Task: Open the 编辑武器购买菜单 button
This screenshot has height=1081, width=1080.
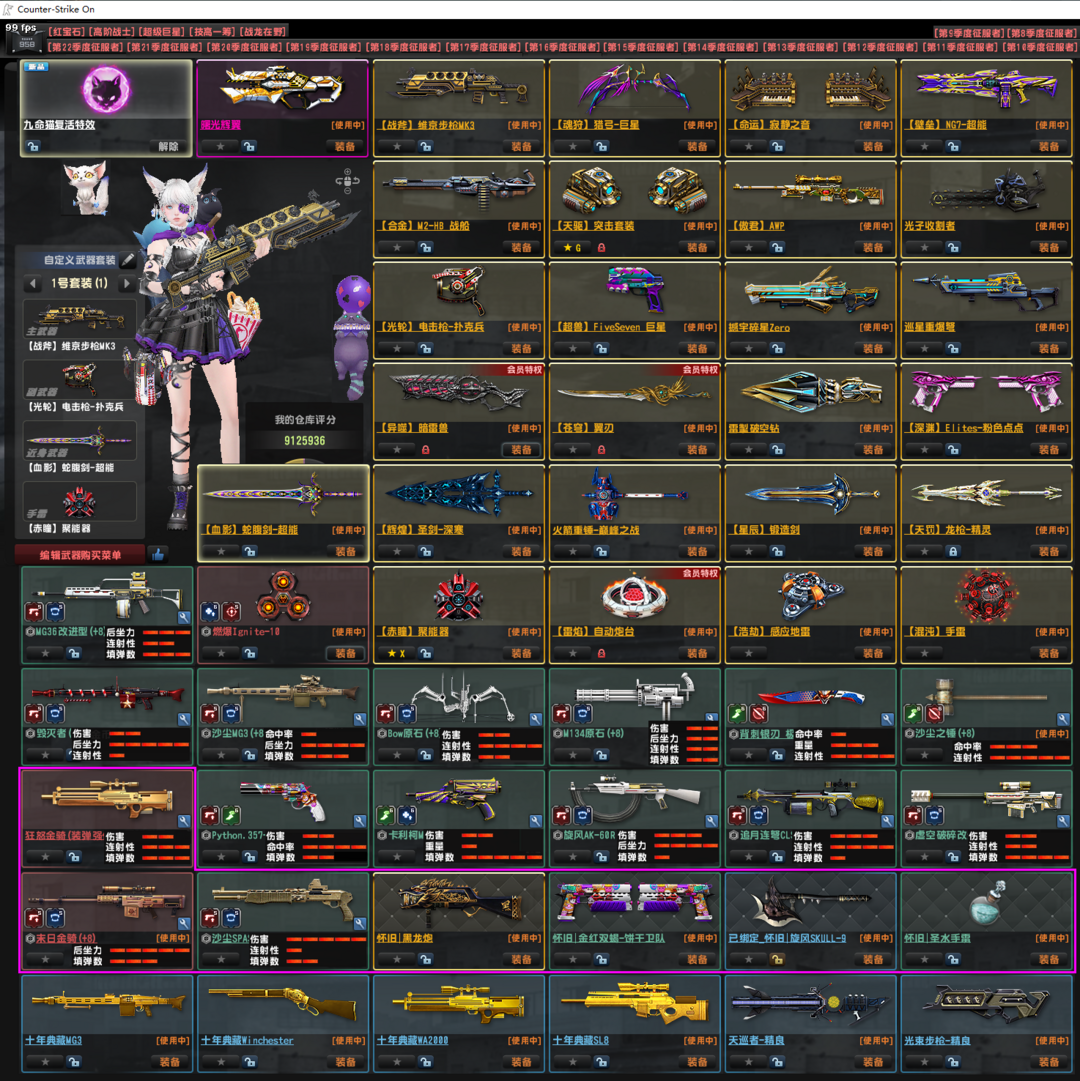Action: 80,555
